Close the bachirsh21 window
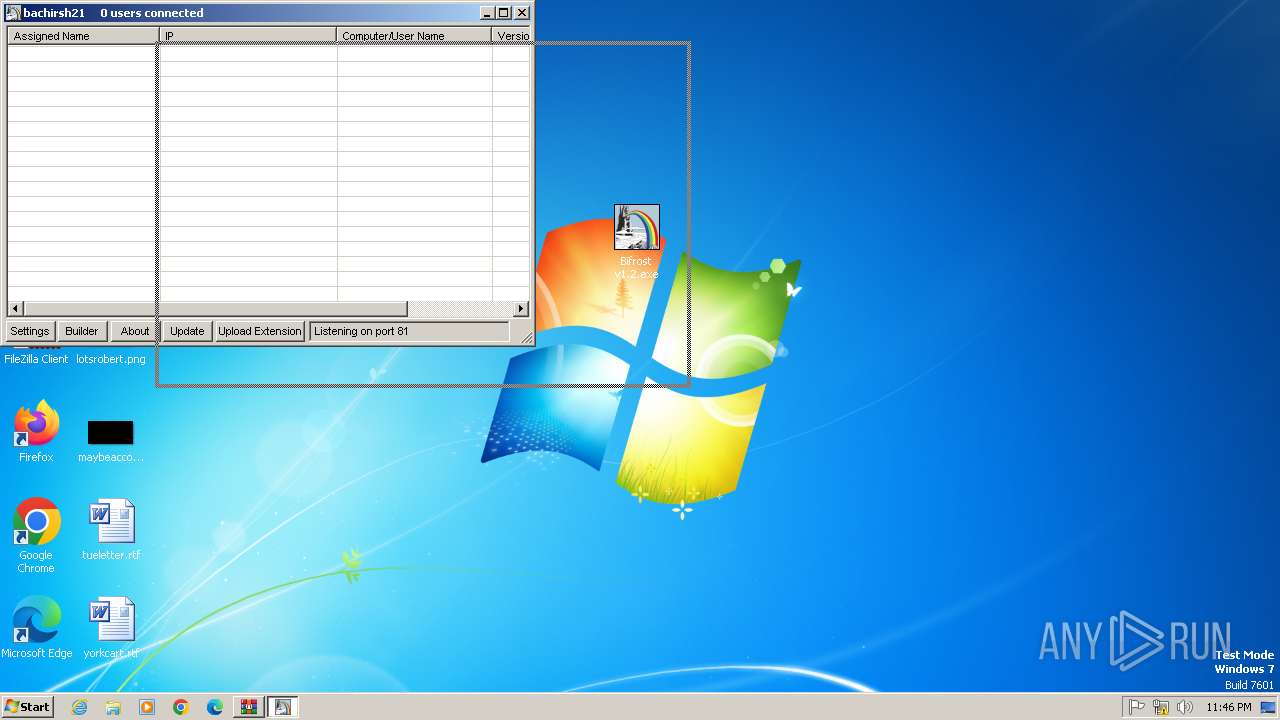The width and height of the screenshot is (1280, 720). click(x=522, y=13)
